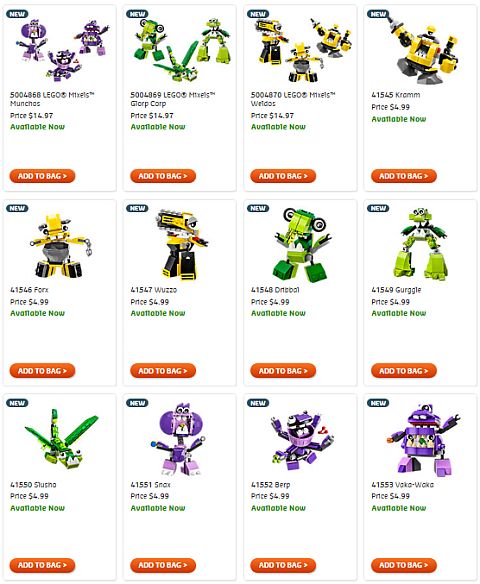Viewport: 480px width, 584px height.
Task: View the green Dribbal figure image
Action: [x=302, y=245]
